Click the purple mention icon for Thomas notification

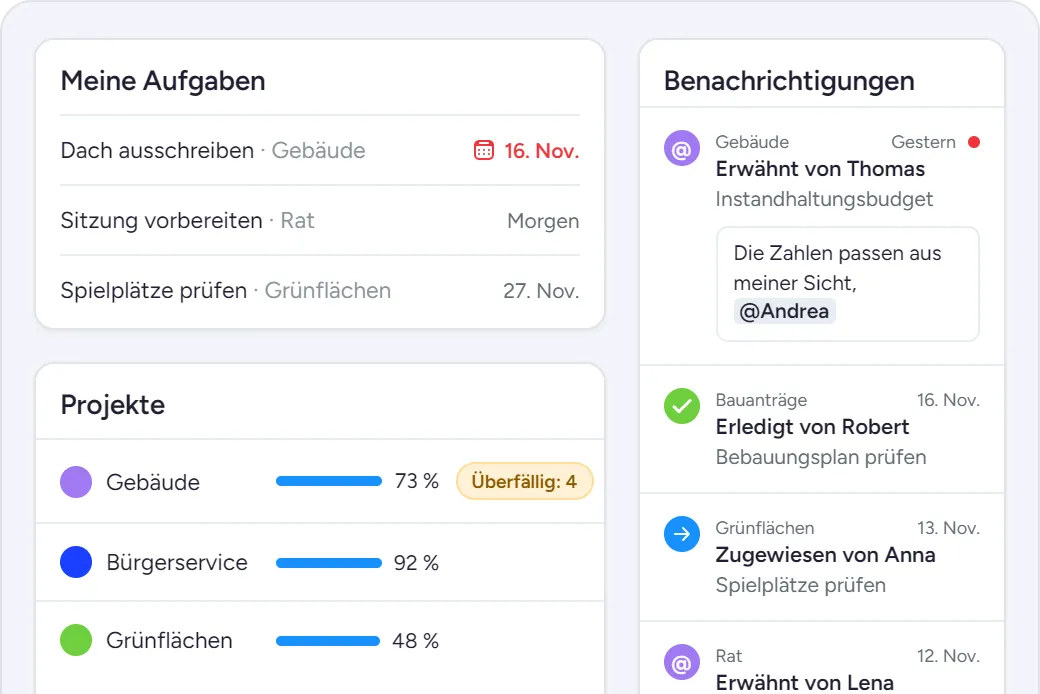[682, 148]
